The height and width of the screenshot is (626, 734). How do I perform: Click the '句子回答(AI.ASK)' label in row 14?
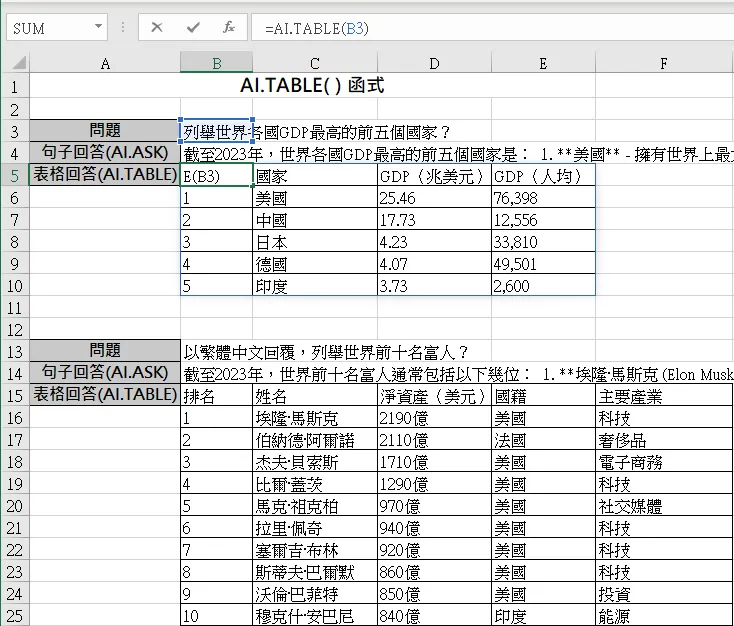(105, 372)
